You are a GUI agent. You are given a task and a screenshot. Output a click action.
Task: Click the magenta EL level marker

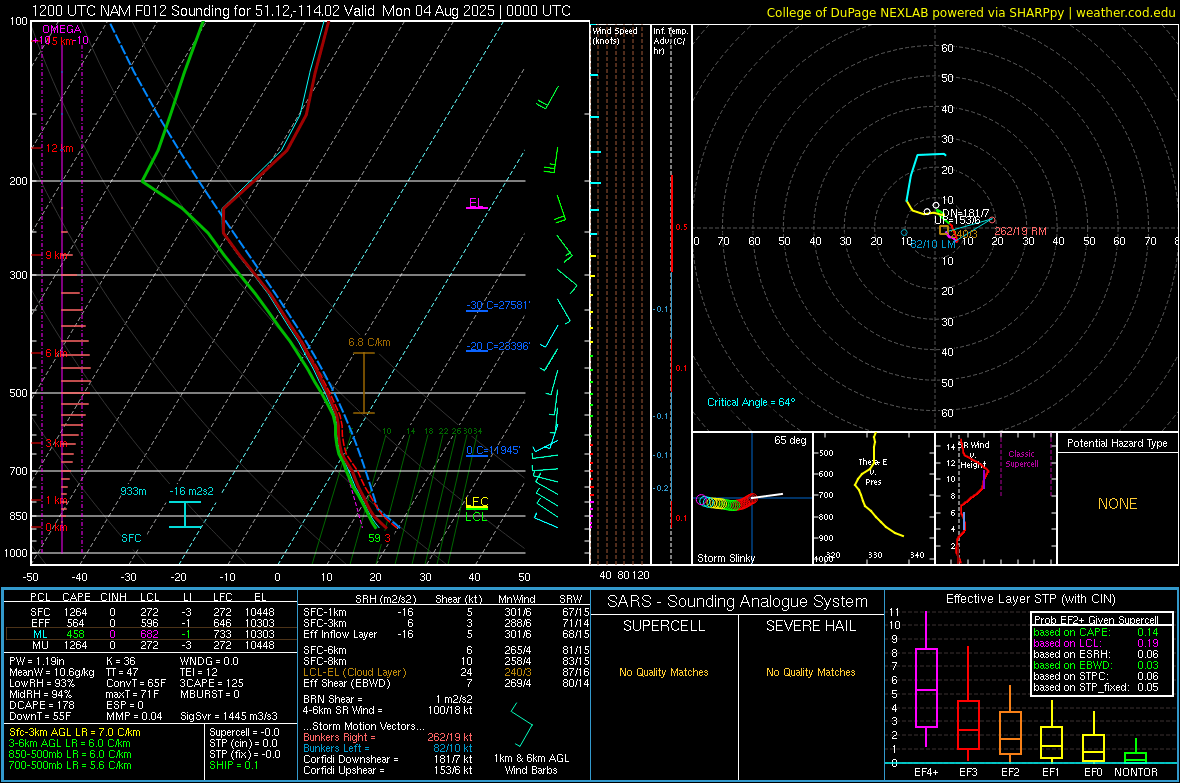476,203
